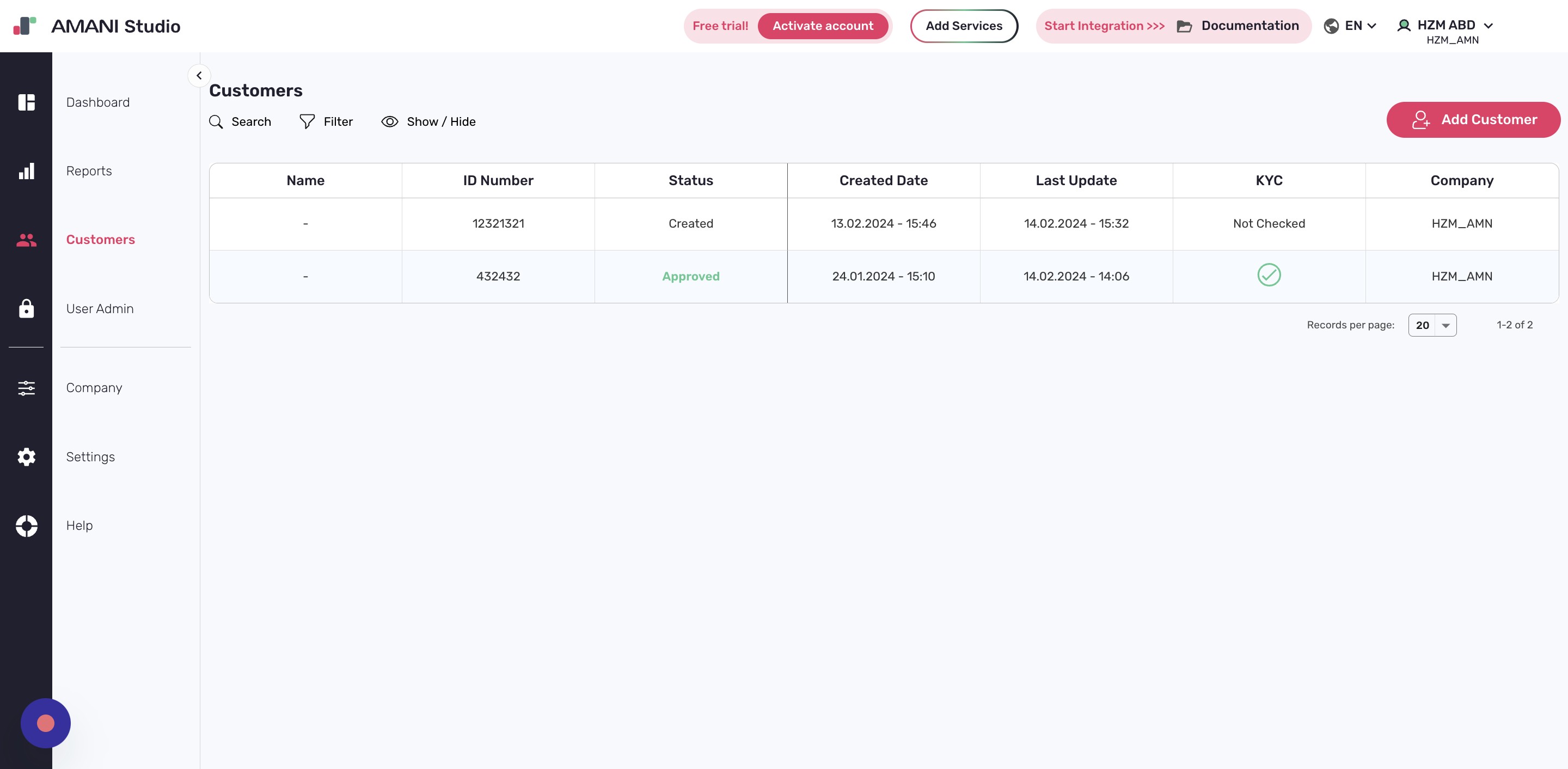Click the green KYC check mark
The image size is (1568, 769).
1269,275
